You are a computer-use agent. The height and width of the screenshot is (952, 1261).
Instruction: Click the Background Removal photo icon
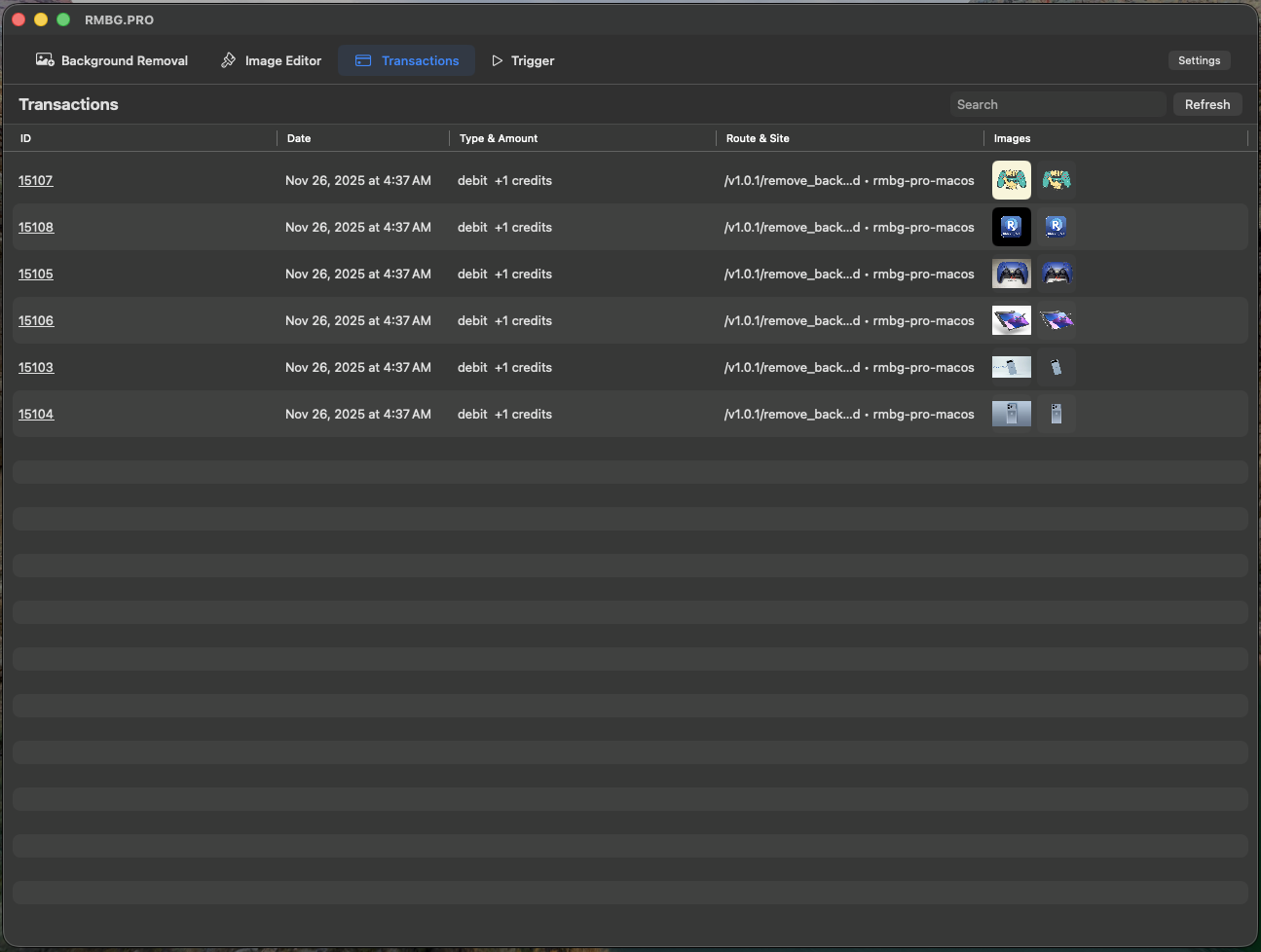pyautogui.click(x=45, y=60)
